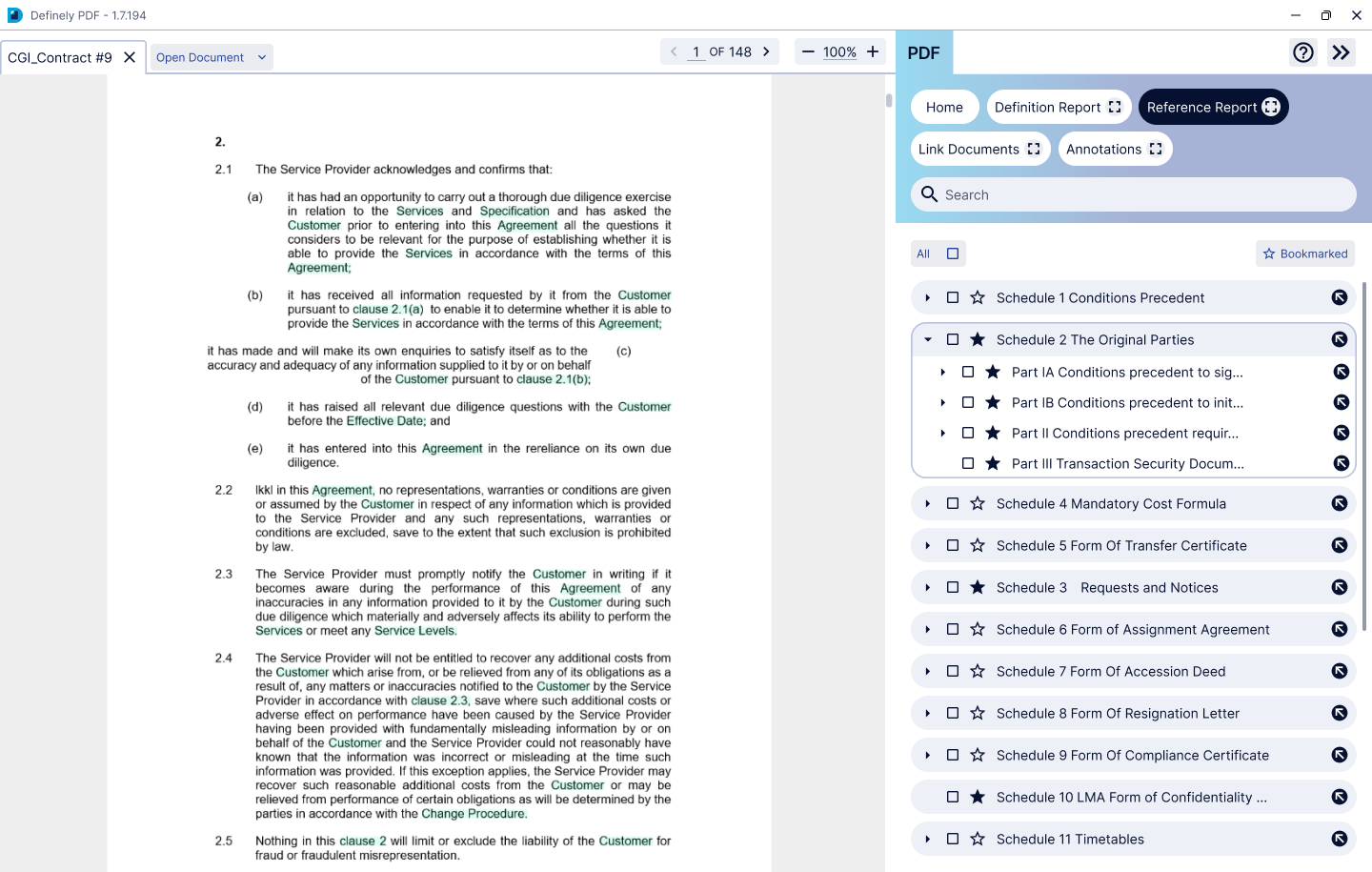The image size is (1372, 872).
Task: Follow the Change Procedure defined term link
Action: [474, 814]
